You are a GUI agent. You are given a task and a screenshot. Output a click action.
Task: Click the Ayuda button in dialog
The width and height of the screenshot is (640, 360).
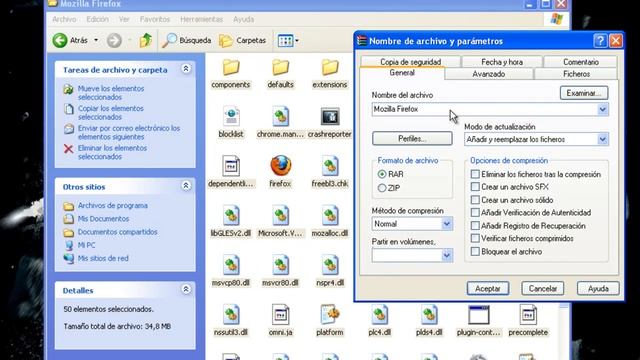pyautogui.click(x=598, y=289)
